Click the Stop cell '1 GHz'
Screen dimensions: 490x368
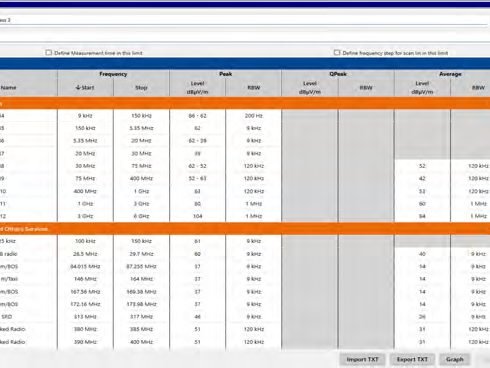click(x=141, y=191)
